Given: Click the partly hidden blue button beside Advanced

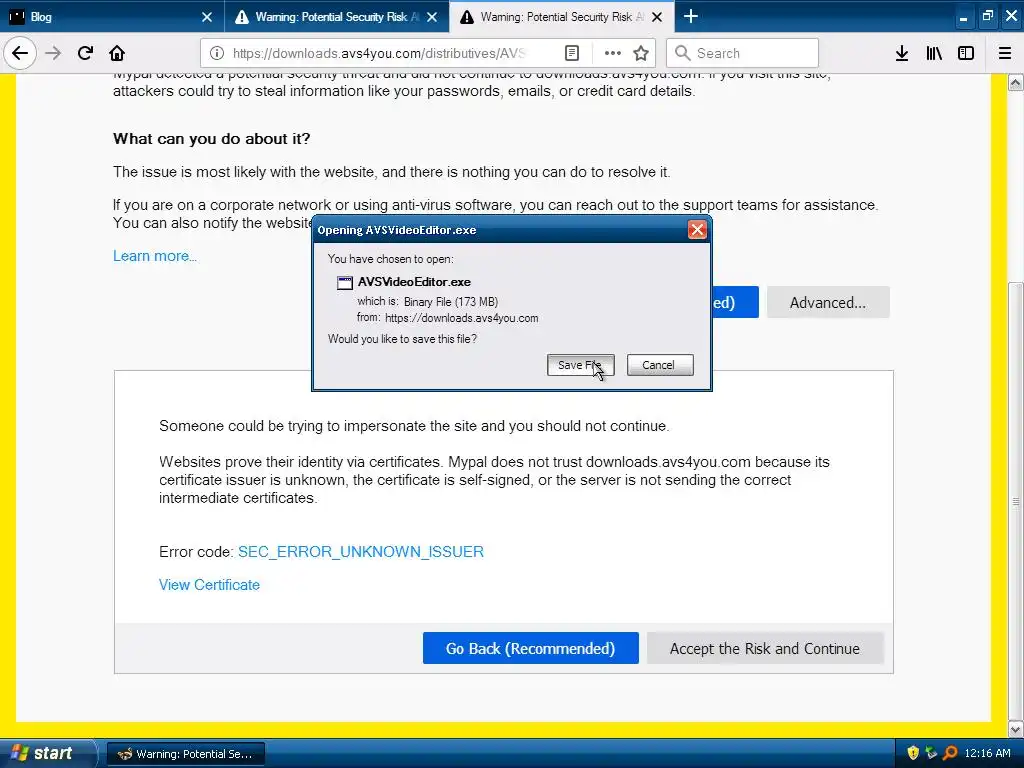Looking at the screenshot, I should [735, 302].
